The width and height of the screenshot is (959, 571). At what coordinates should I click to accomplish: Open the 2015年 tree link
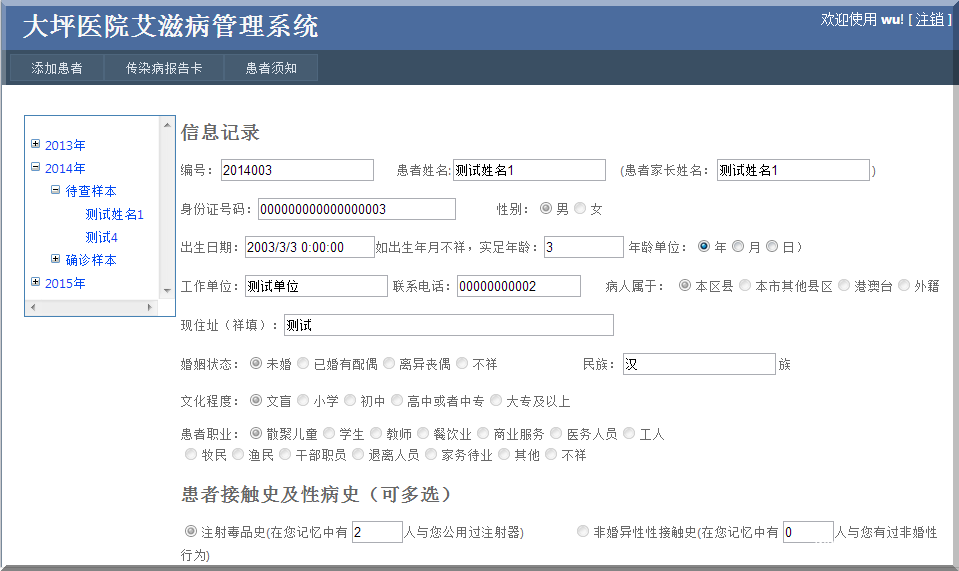click(x=65, y=283)
